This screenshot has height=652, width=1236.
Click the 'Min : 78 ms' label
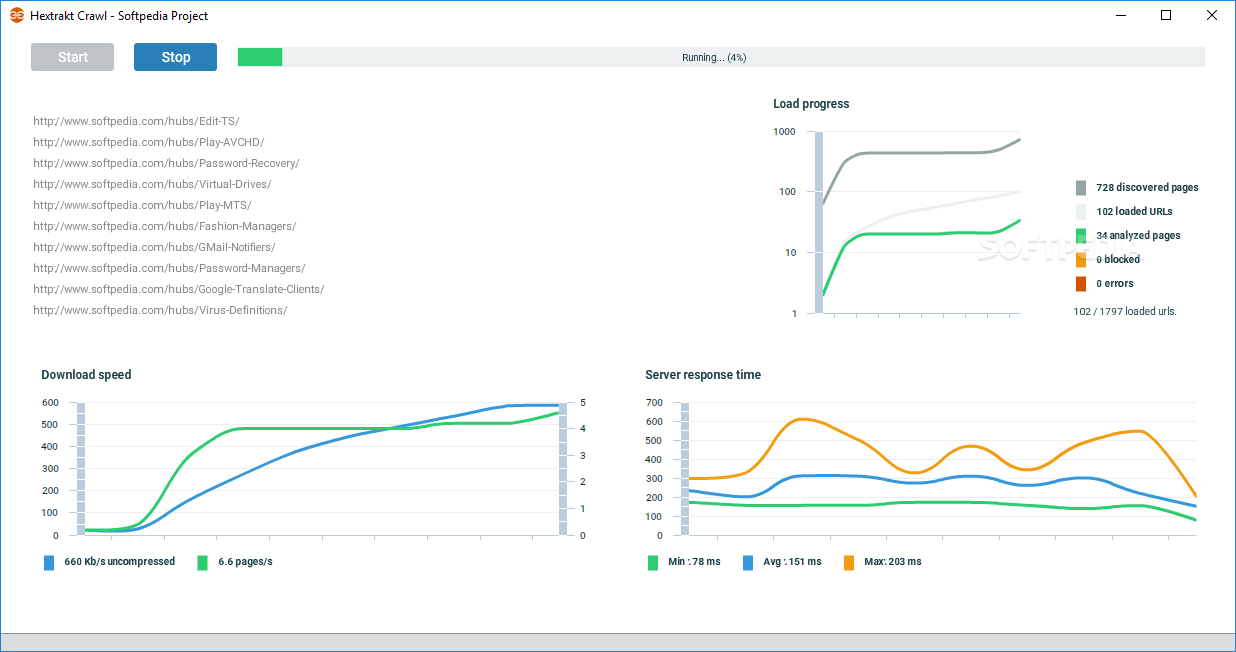[x=694, y=562]
